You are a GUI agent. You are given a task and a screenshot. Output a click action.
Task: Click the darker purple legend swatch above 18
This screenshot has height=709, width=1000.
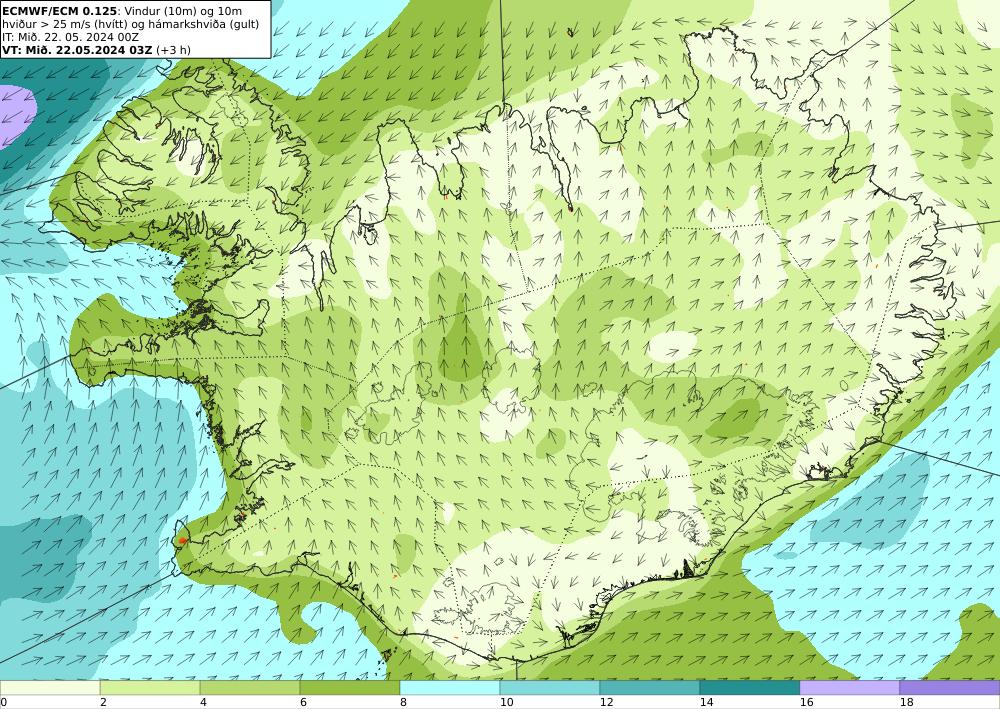(950, 687)
